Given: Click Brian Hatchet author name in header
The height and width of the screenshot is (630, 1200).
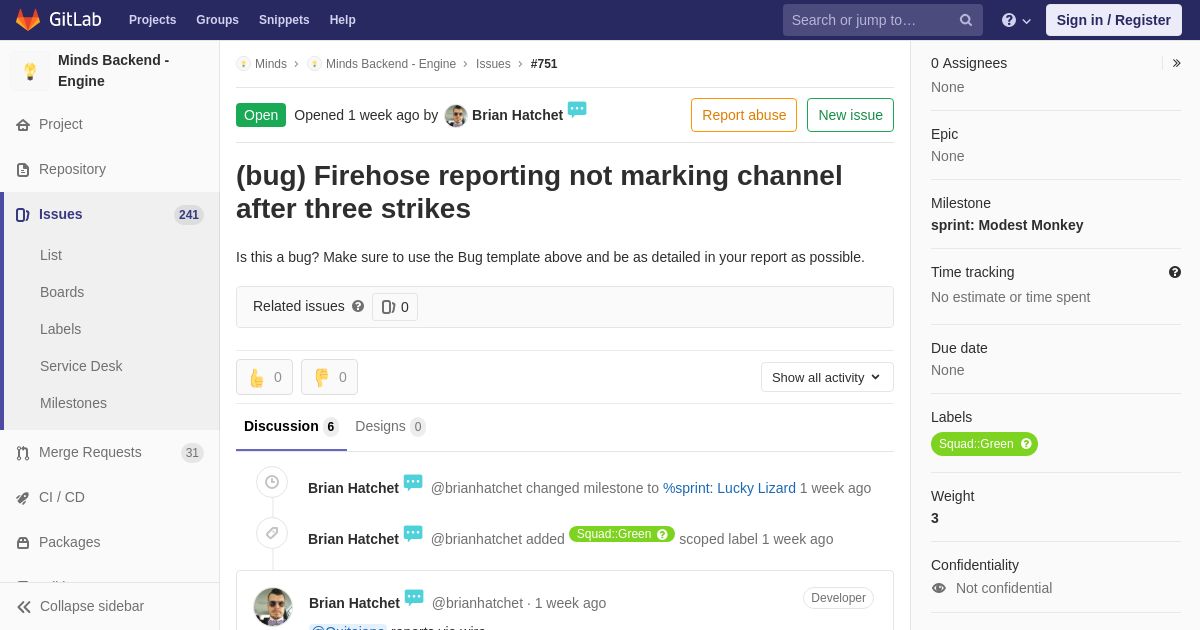Looking at the screenshot, I should click(517, 115).
